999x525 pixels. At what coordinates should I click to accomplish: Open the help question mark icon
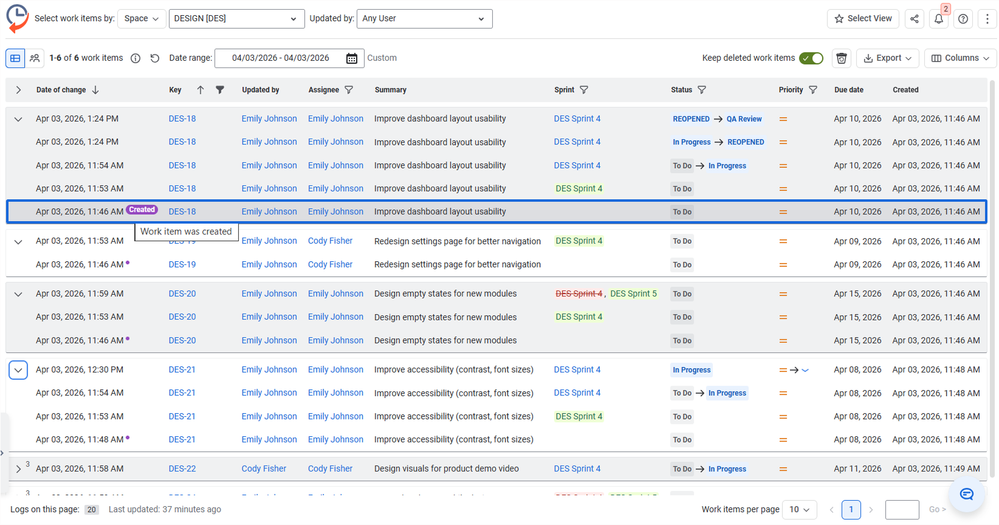pyautogui.click(x=963, y=19)
